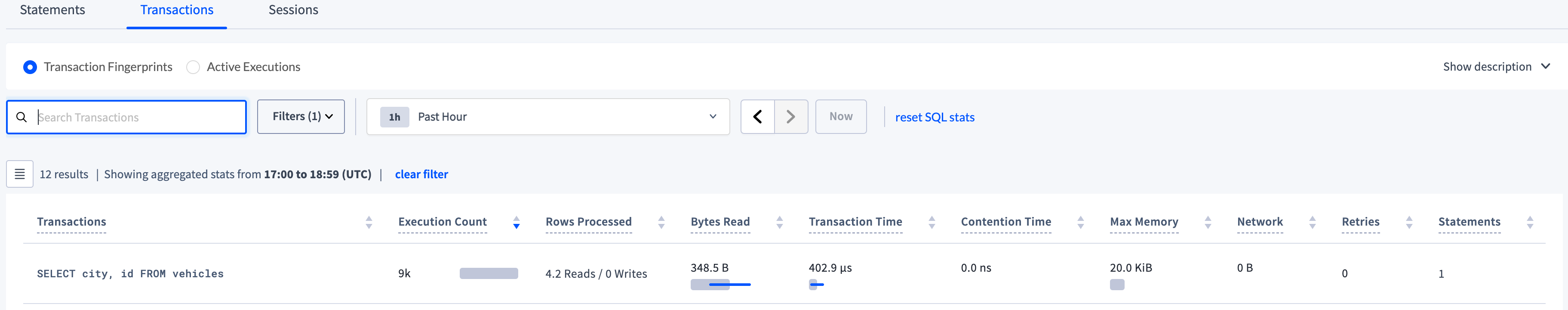The height and width of the screenshot is (310, 1568).
Task: Toggle sort arrows for Transactions column
Action: (369, 222)
